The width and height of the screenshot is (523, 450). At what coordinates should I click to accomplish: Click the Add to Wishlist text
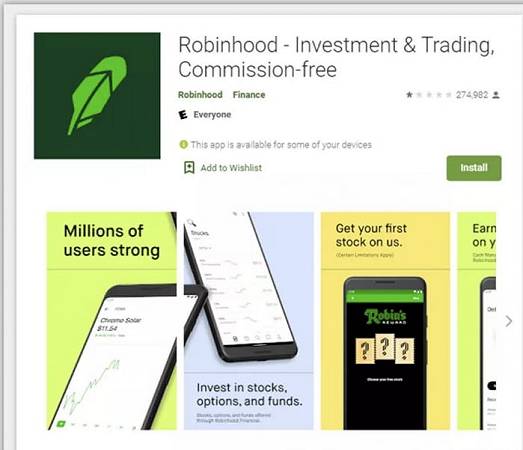pos(231,168)
